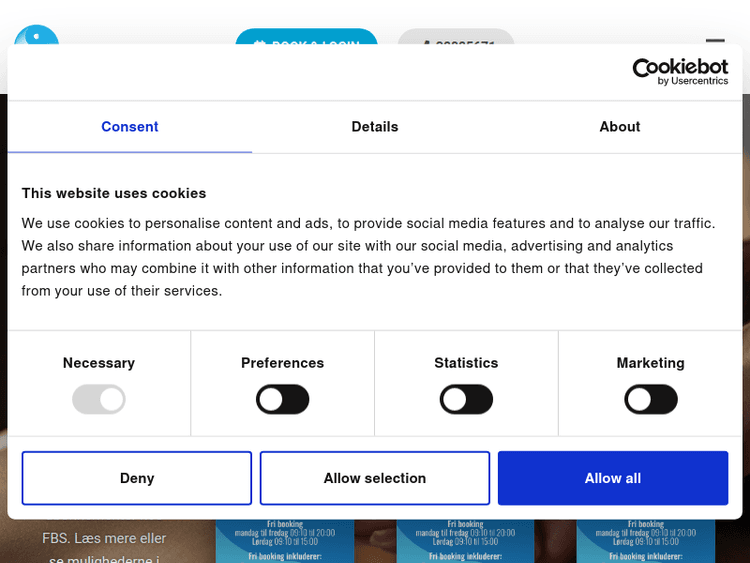Screen dimensions: 750x563
Task: Click the rightmost Fri booking card
Action: tap(645, 541)
